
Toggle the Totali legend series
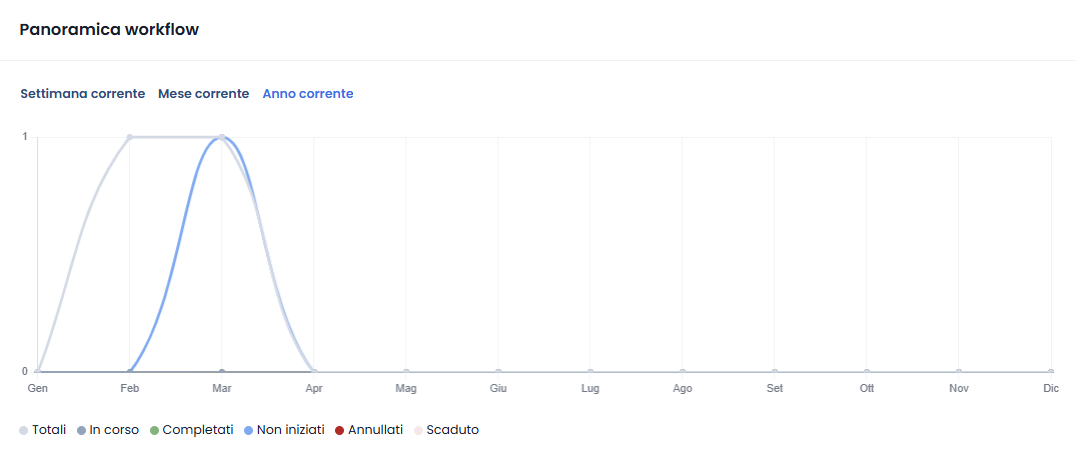point(43,430)
